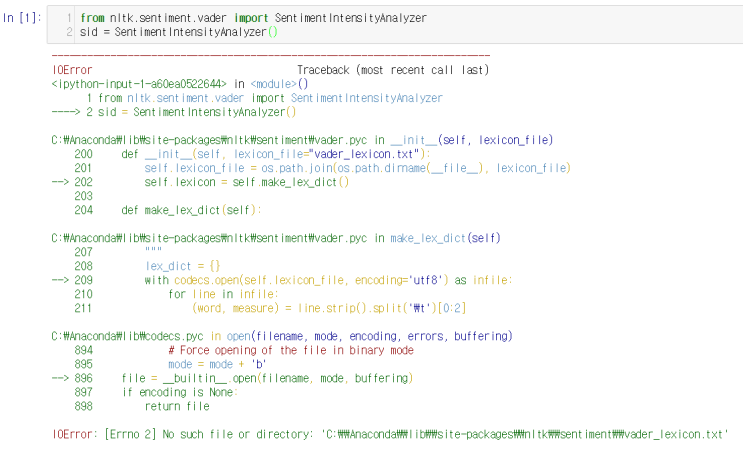Click the '<ipython-input-1-a60ea0522644>' line
Screen dimensions: 743x451
coord(180,84)
